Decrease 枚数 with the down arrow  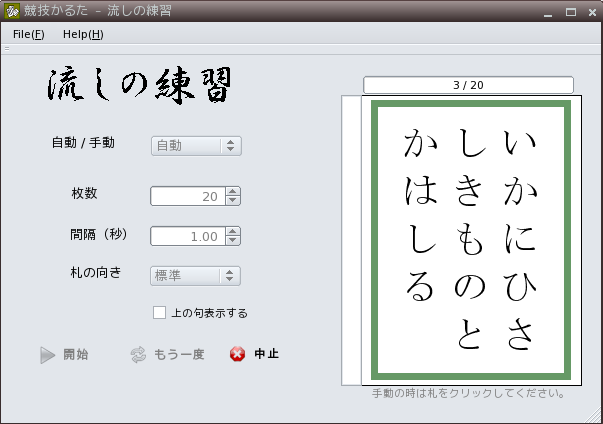click(232, 201)
